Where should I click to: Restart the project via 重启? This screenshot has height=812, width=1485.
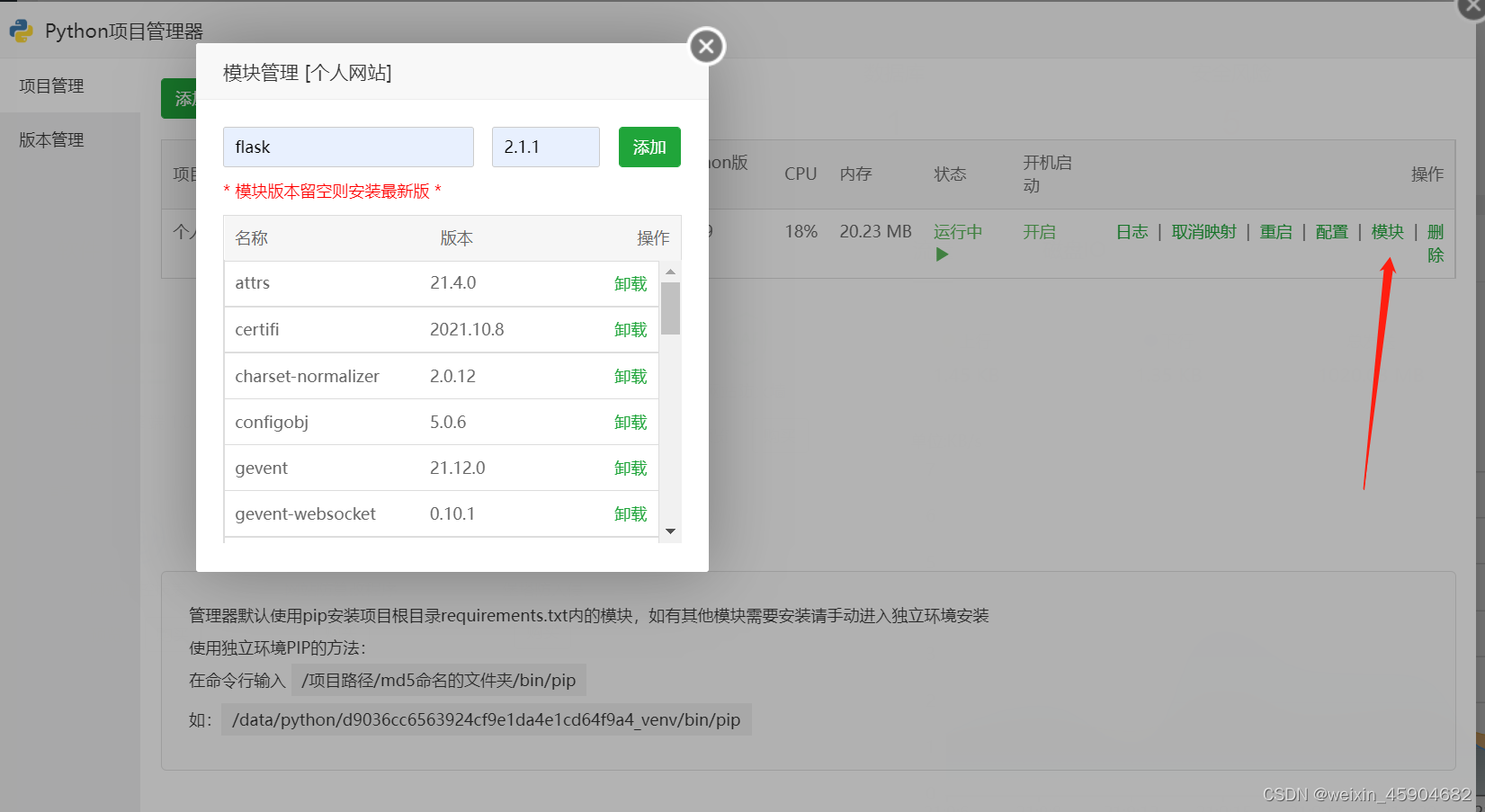pos(1276,231)
